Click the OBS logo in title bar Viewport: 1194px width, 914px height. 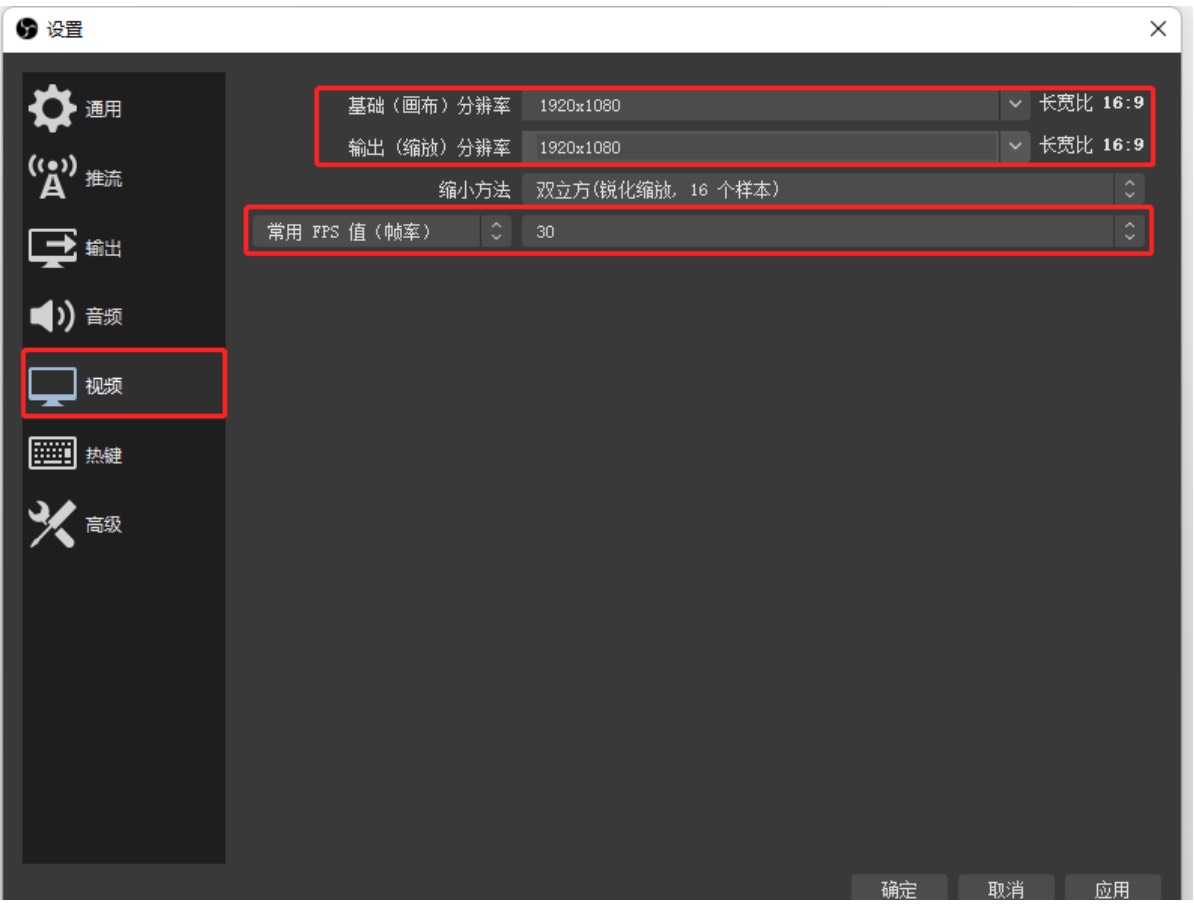[27, 29]
